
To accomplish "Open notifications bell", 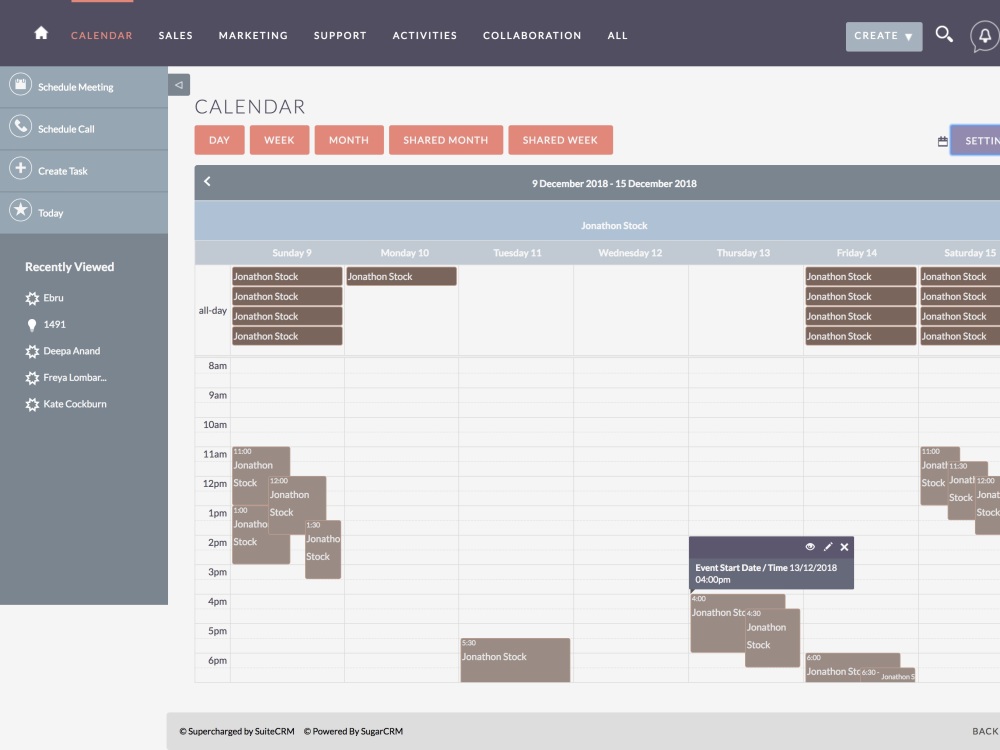I will pos(985,36).
